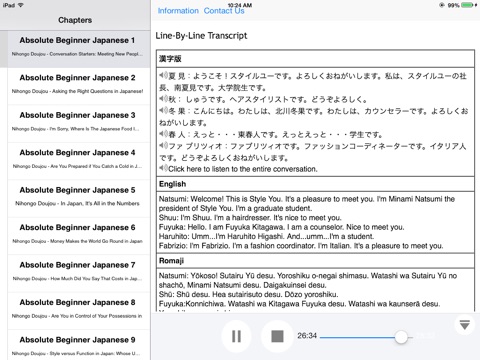
Task: Select chapter Absolute Beginner Japanese 2
Action: point(79,86)
